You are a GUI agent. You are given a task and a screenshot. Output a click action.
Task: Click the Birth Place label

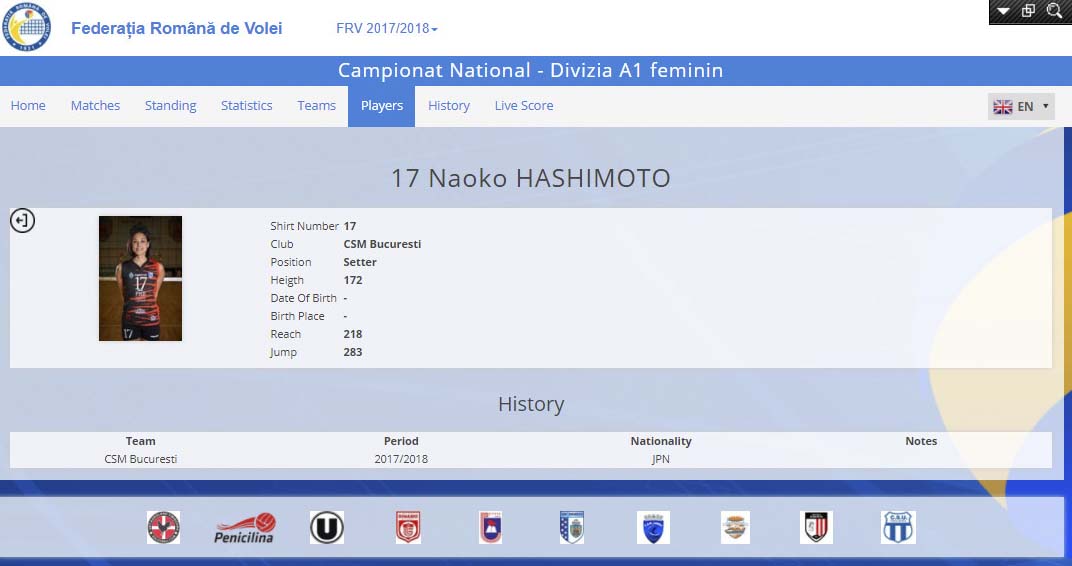tap(297, 316)
